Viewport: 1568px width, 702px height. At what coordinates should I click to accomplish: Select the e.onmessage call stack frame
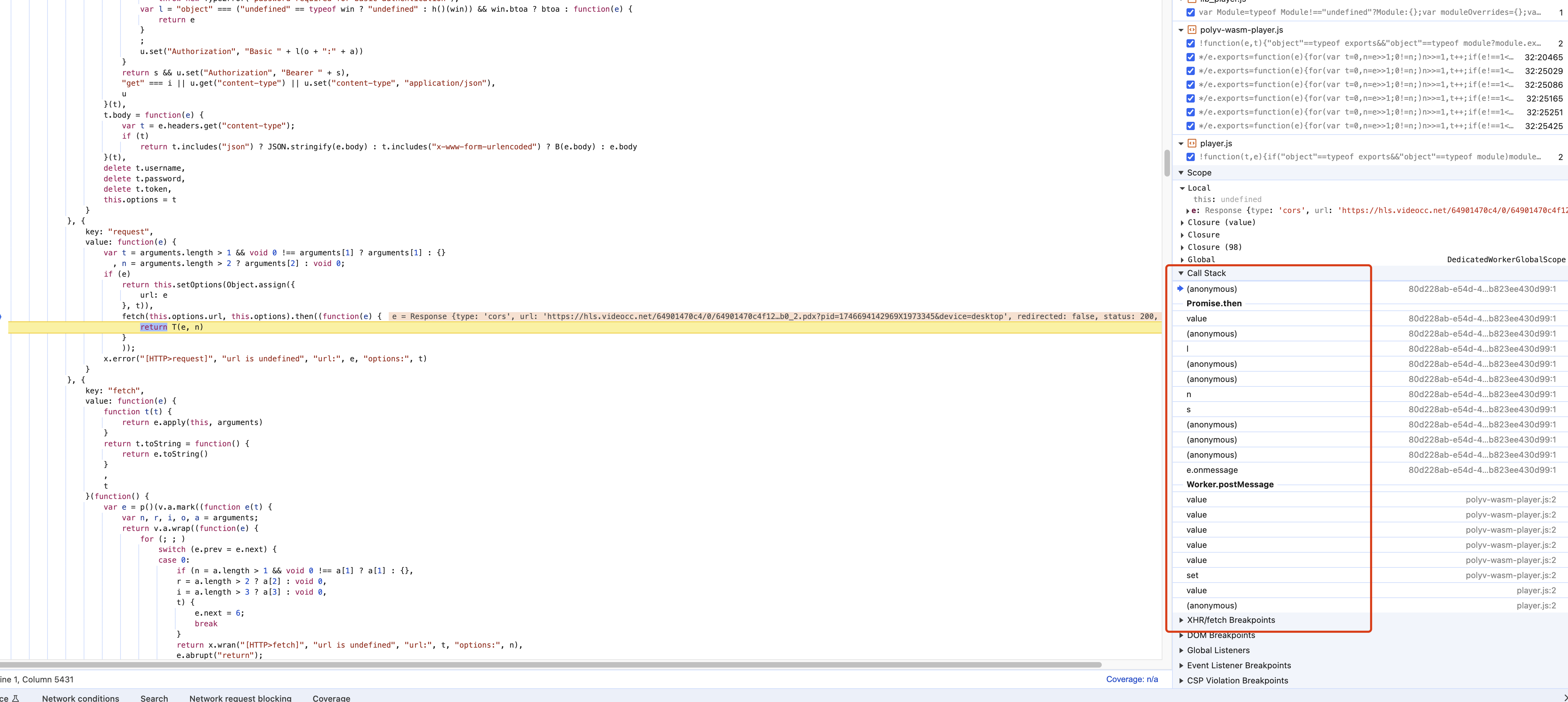pos(1211,470)
